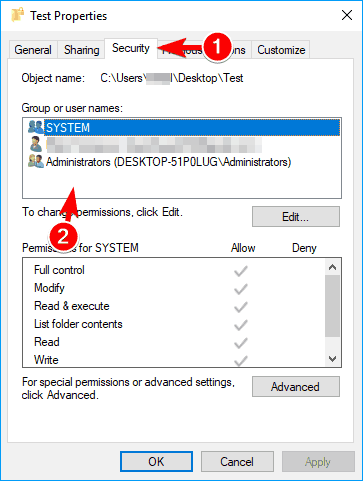Select the Administrators entry in the user list

click(168, 162)
